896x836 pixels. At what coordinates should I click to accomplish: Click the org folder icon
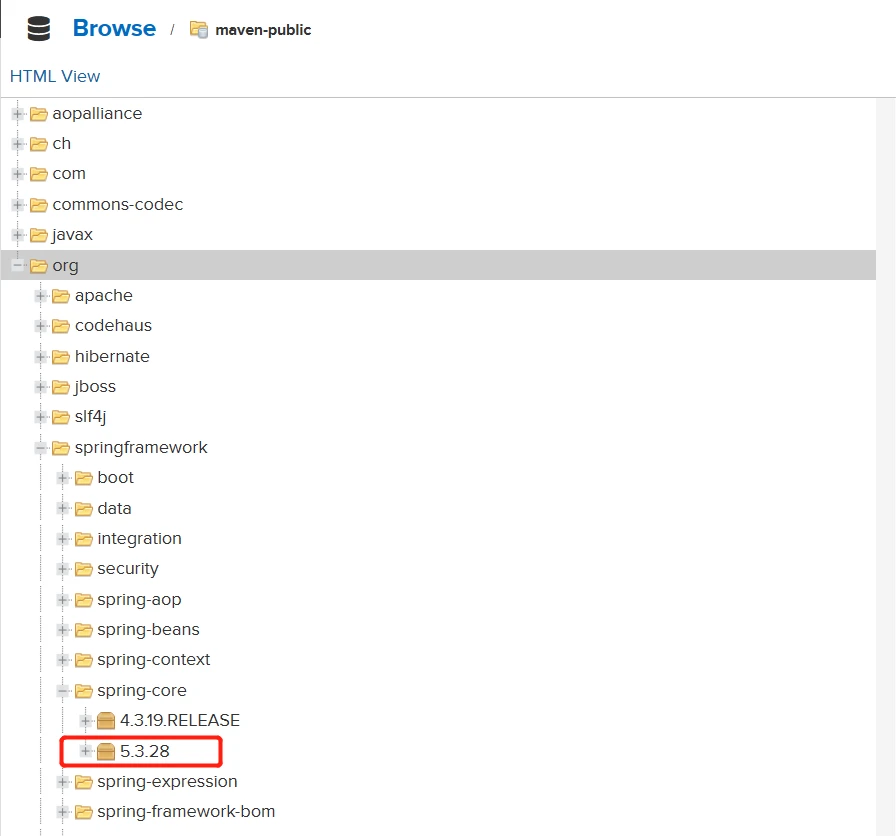pos(38,266)
